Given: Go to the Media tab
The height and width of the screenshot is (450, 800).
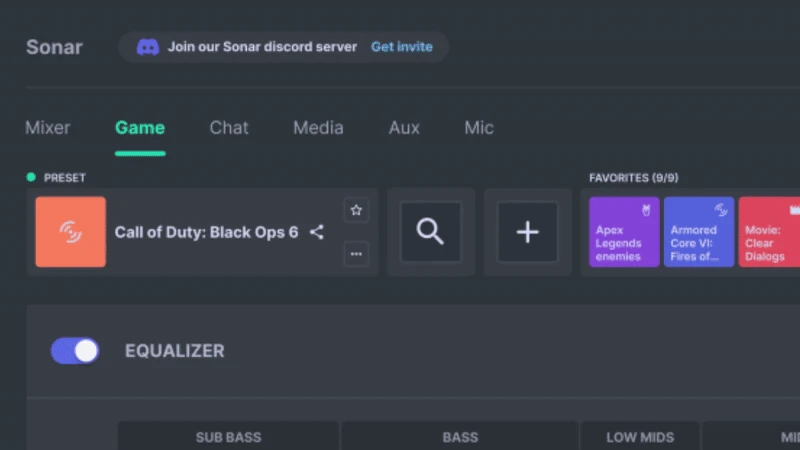Looking at the screenshot, I should point(318,128).
